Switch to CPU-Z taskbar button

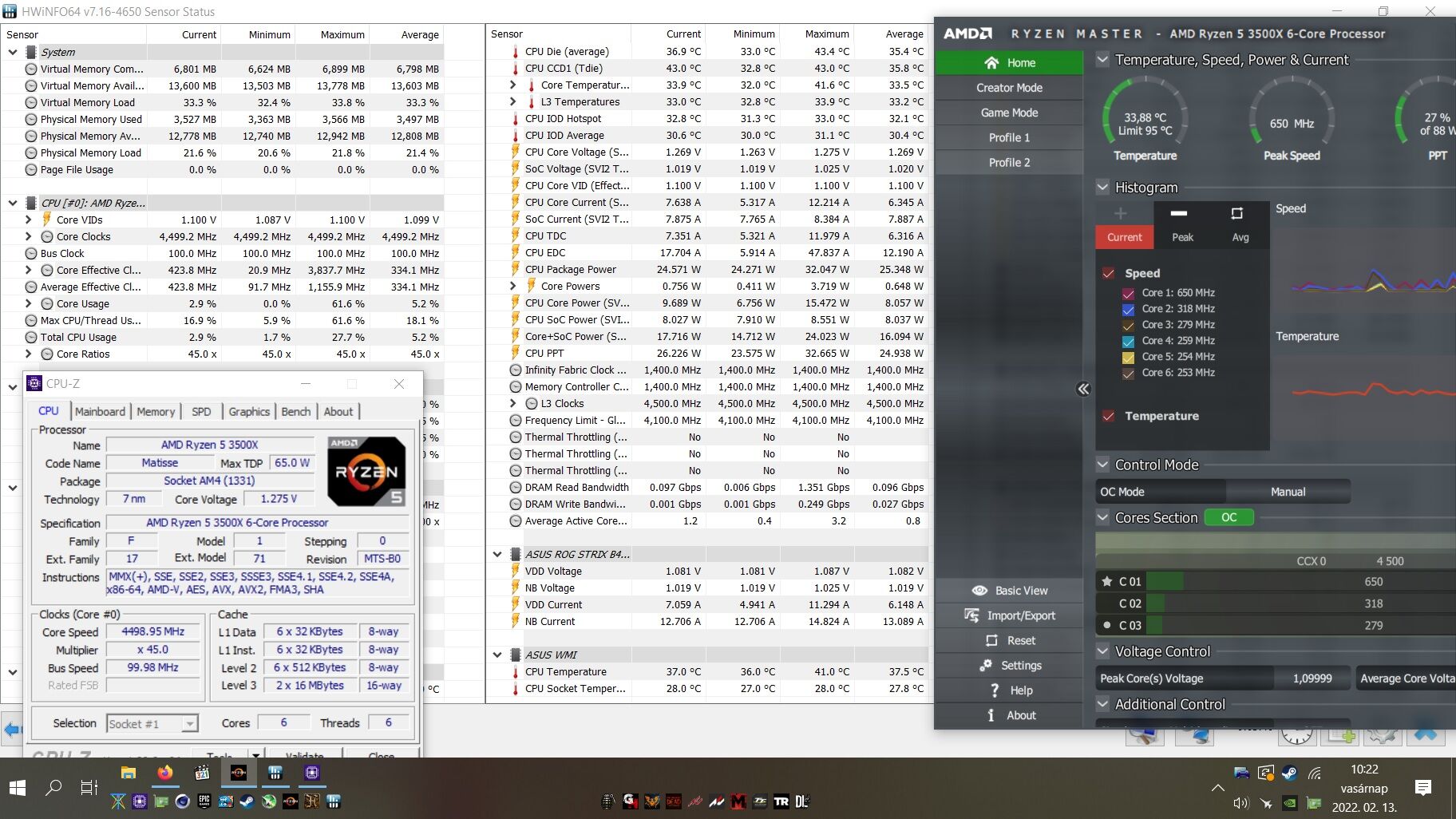[x=312, y=773]
